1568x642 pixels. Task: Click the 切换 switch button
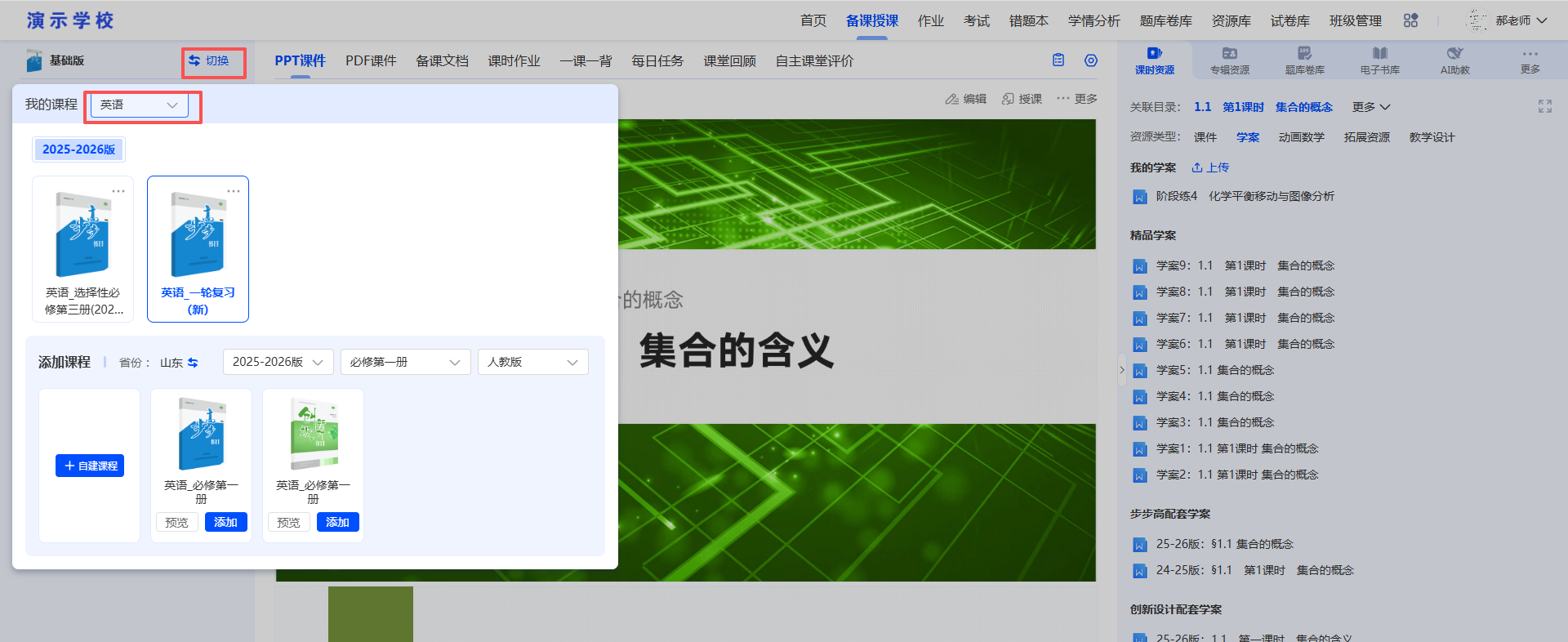(x=209, y=60)
